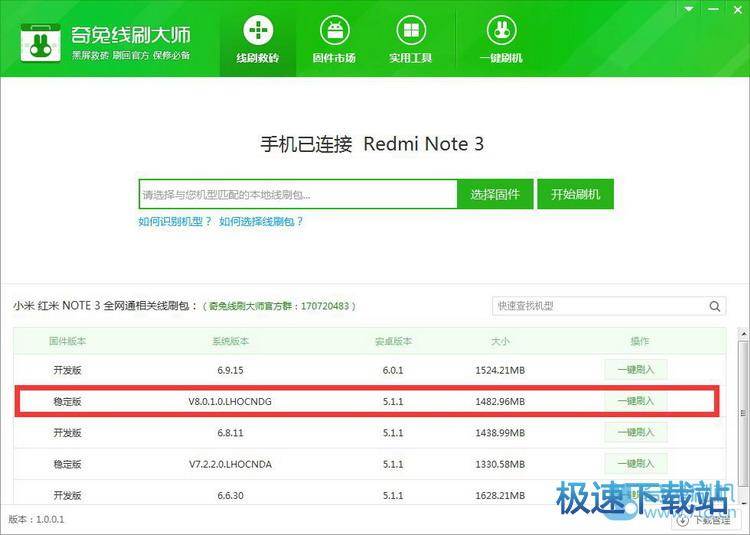750x535 pixels.
Task: Open the 如何识别机型 help link
Action: 175,221
